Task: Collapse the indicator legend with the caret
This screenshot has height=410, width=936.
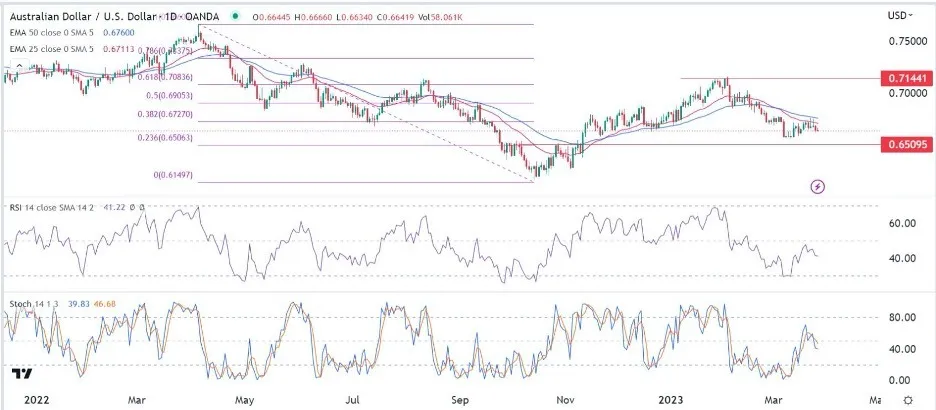Action: point(18,65)
